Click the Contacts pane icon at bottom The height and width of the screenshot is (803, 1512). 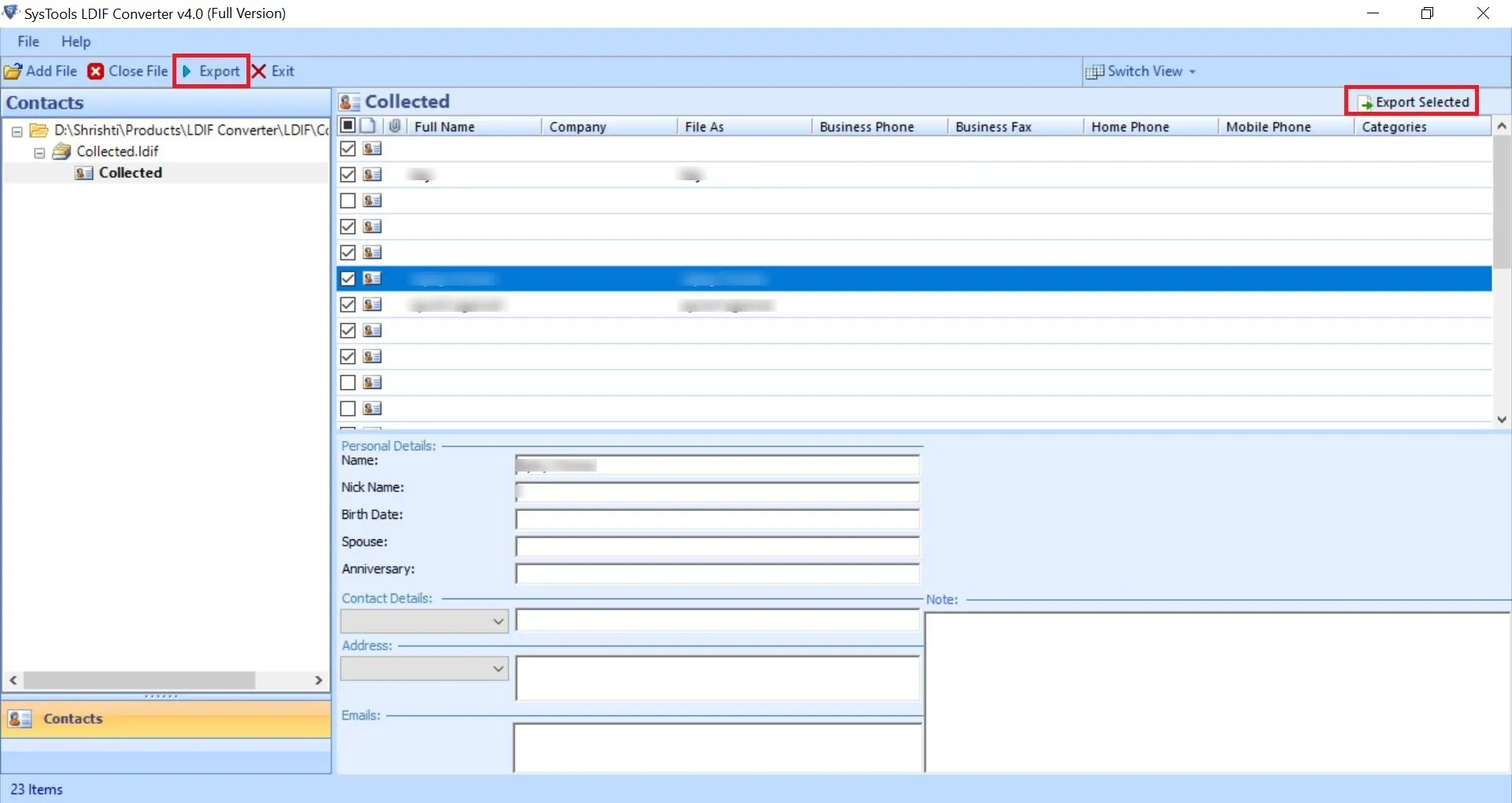click(20, 718)
